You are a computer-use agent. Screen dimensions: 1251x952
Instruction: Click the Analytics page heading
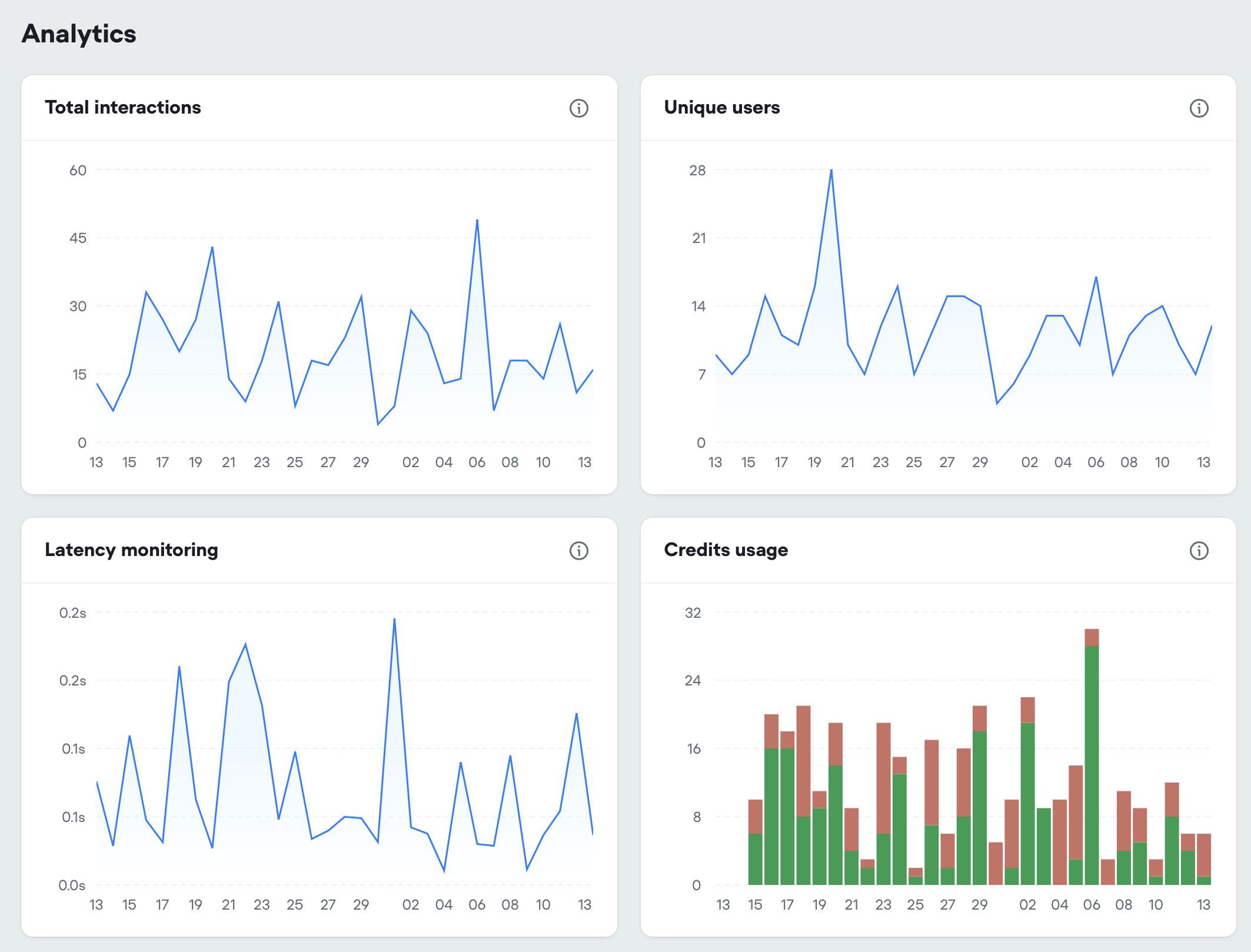coord(79,34)
